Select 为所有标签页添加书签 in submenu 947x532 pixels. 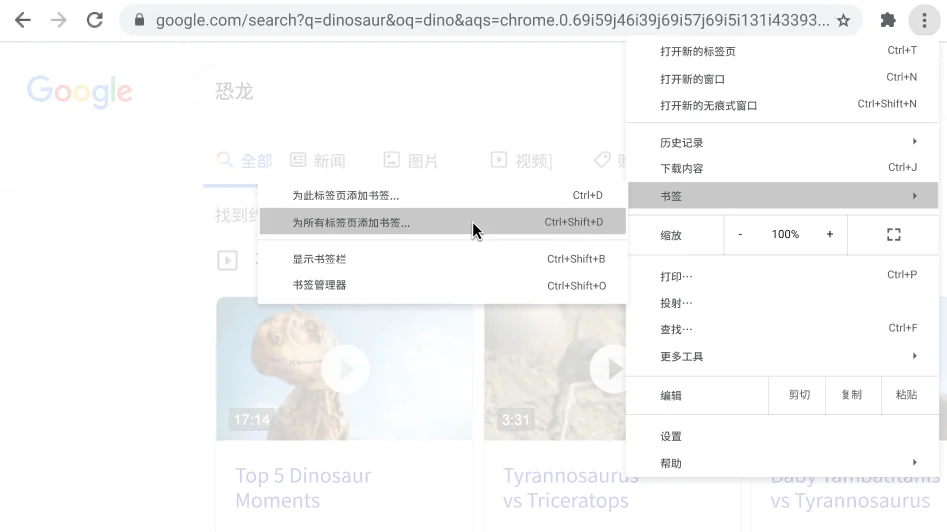click(443, 222)
